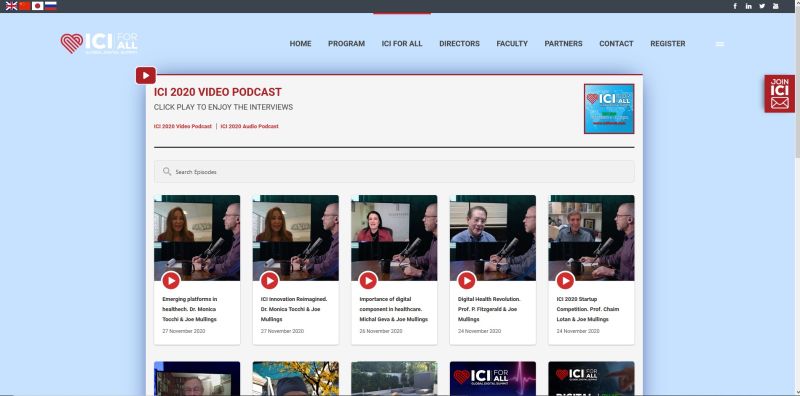
Task: Play the ICI Innovation Reimagined episode
Action: point(269,280)
